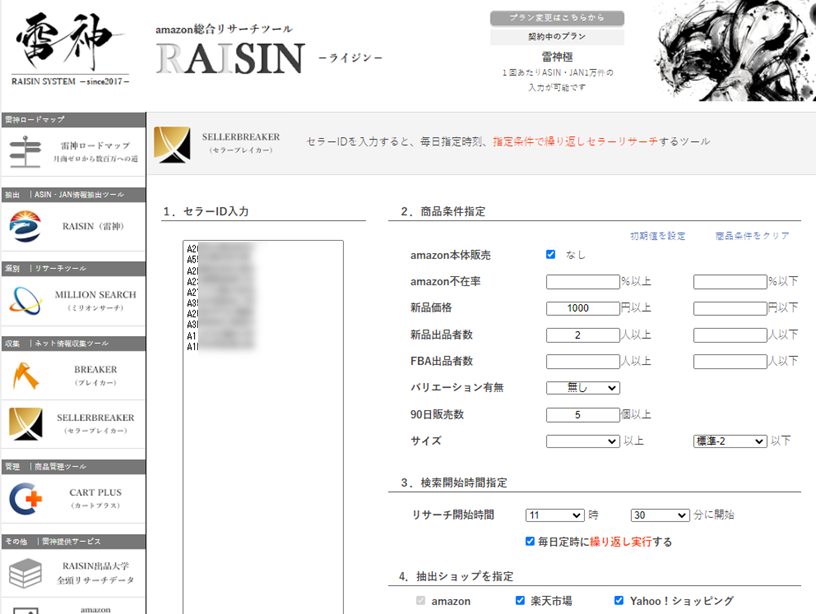Click the 新品価格 円以上 field showing 1000
The width and height of the screenshot is (816, 614).
(583, 308)
